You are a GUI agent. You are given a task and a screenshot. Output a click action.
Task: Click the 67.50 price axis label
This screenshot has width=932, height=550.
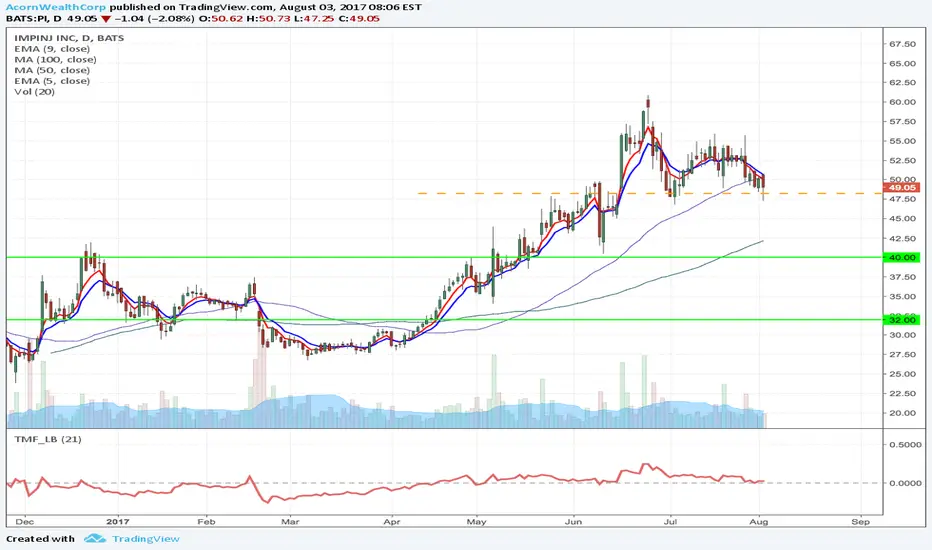pos(902,44)
